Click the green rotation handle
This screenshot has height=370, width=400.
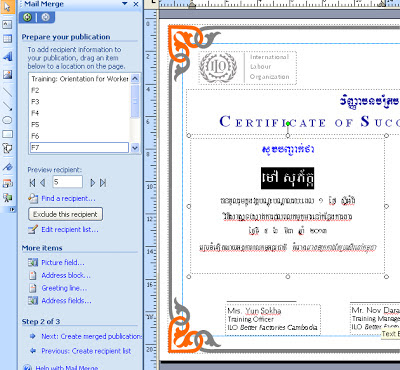tap(288, 124)
